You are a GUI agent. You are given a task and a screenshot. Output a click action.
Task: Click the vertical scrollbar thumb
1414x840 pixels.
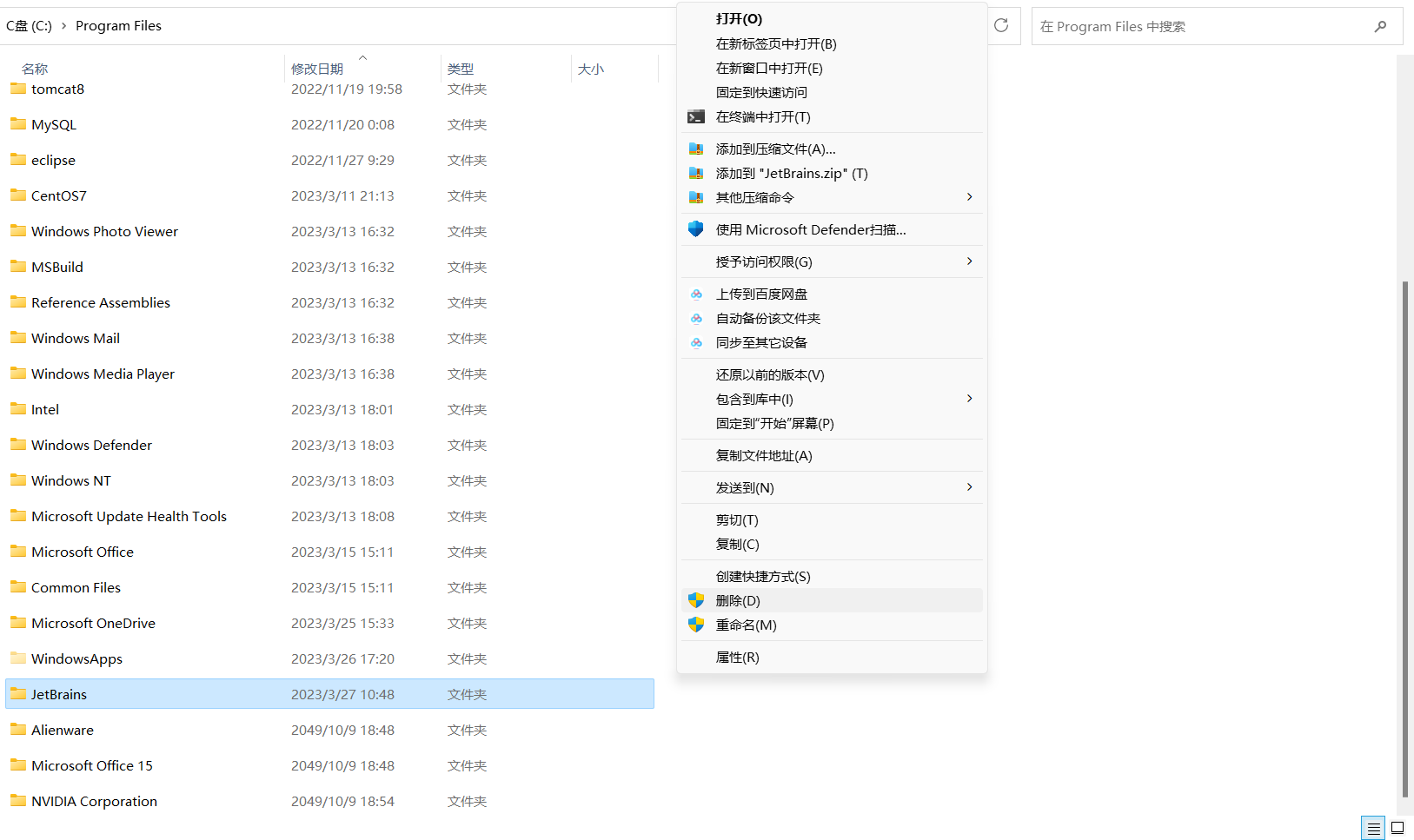click(1405, 539)
